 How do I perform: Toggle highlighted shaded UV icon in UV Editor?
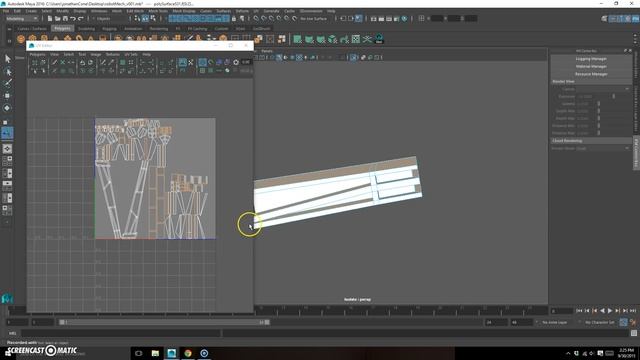pyautogui.click(x=202, y=62)
